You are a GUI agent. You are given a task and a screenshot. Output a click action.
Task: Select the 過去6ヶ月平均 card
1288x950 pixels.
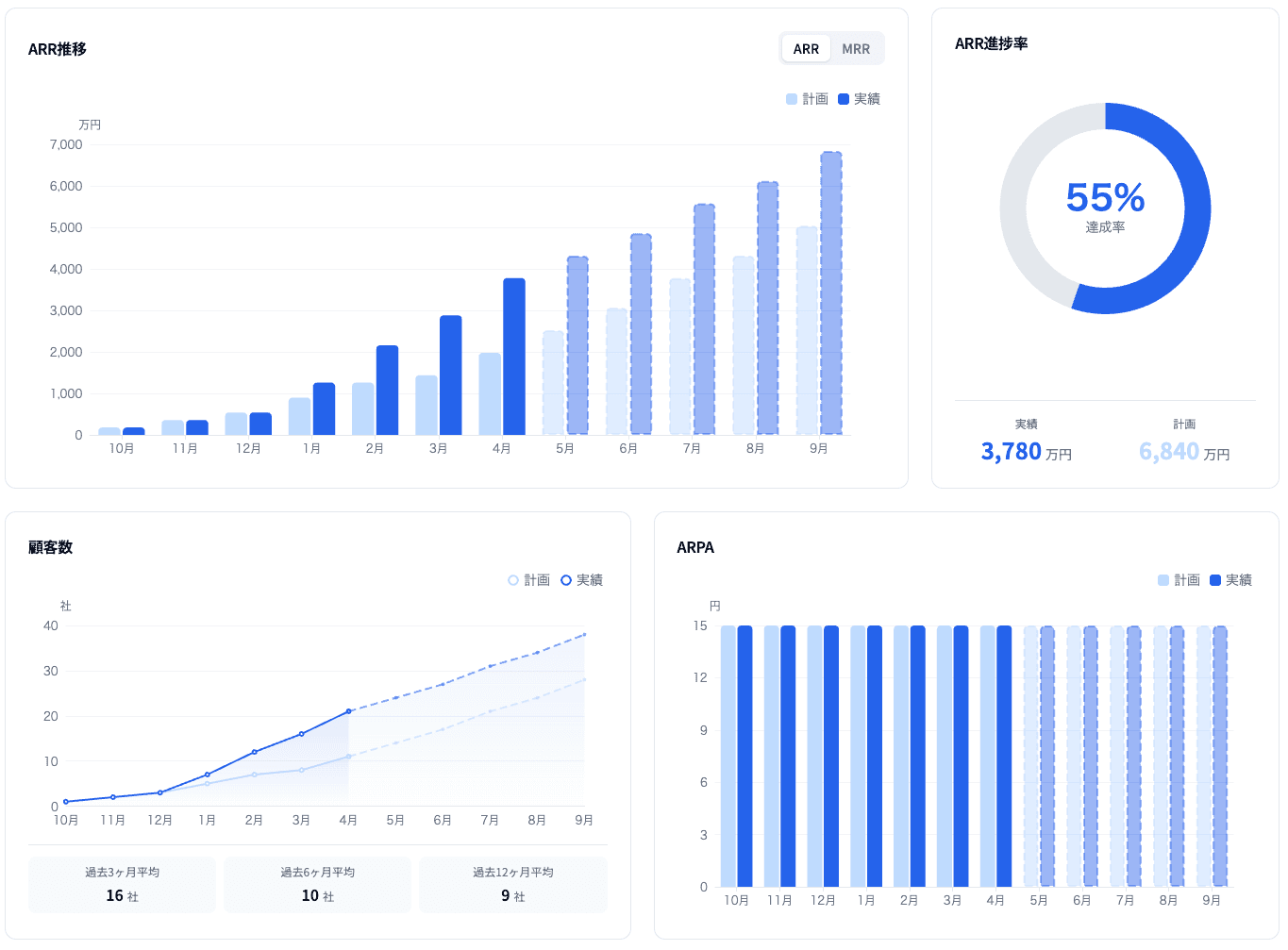tap(317, 885)
